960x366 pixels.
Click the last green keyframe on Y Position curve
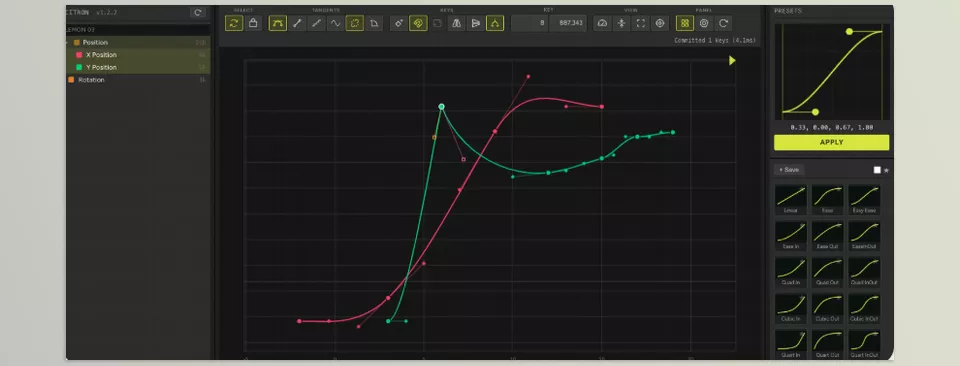[x=673, y=132]
